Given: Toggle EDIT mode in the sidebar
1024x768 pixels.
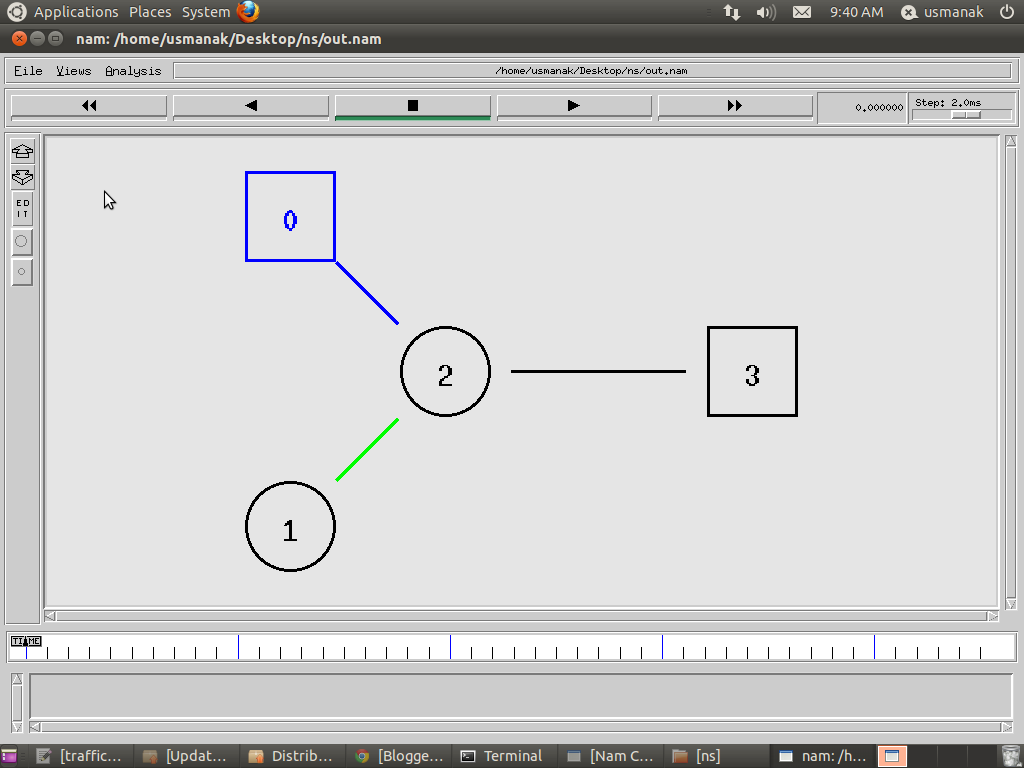Looking at the screenshot, I should pos(21,207).
